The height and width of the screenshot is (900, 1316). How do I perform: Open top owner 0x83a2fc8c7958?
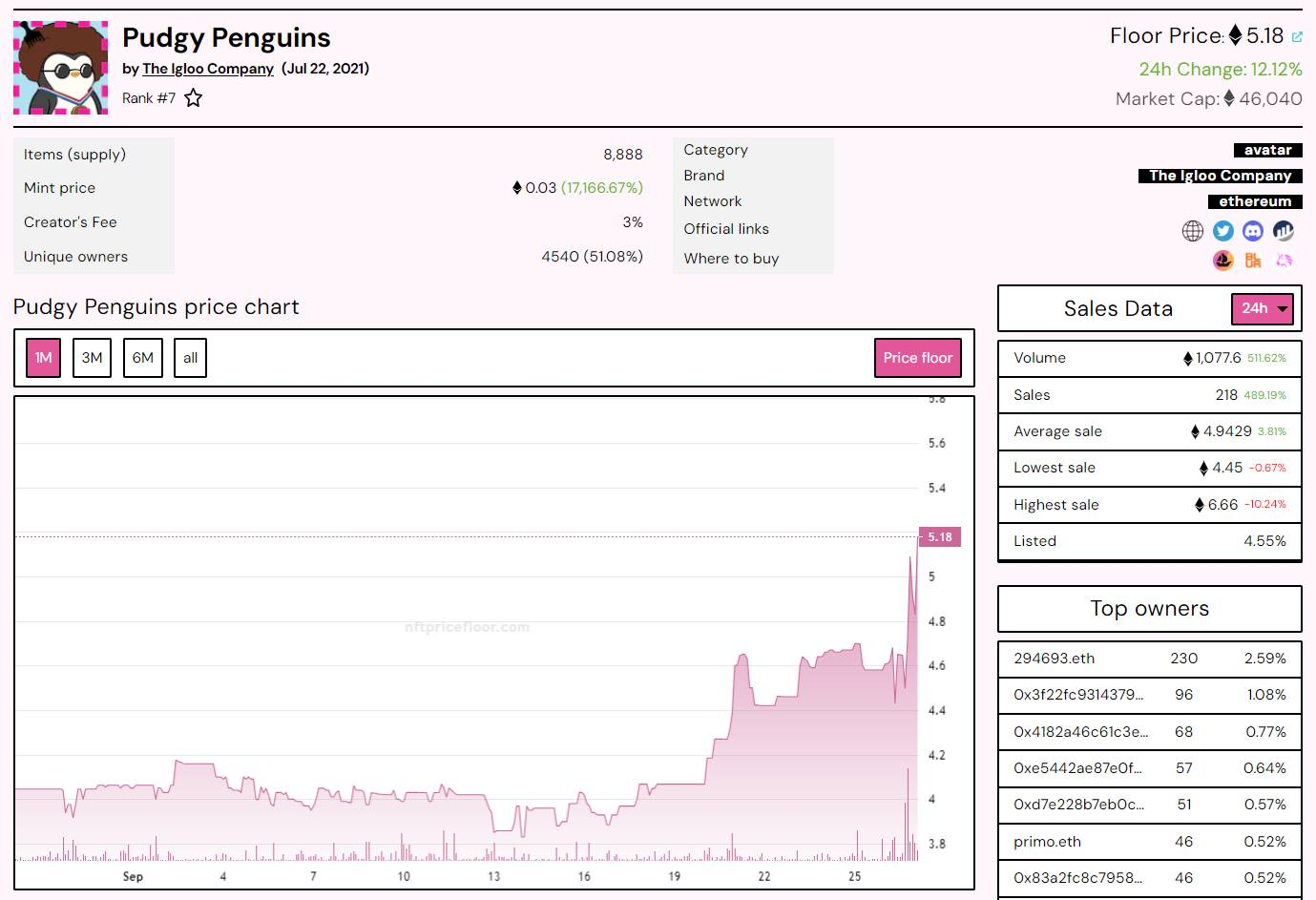(1077, 878)
